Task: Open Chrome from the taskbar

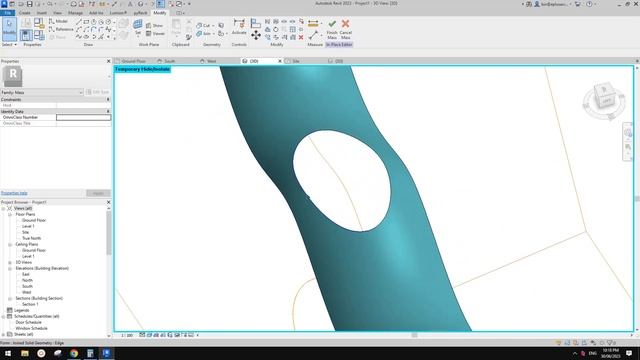Action: click(x=74, y=353)
